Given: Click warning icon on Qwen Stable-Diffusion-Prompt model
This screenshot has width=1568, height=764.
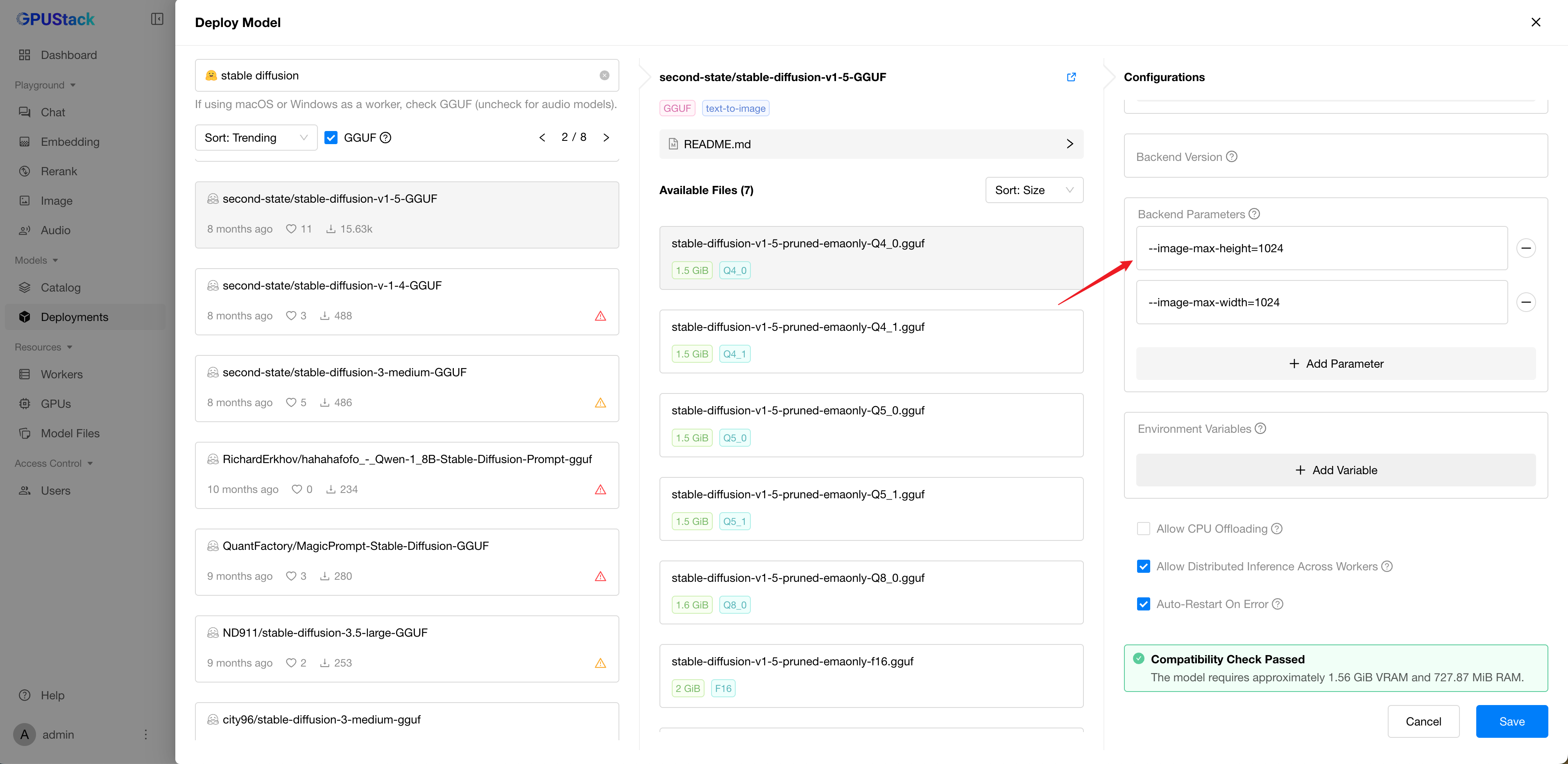Looking at the screenshot, I should pyautogui.click(x=600, y=490).
